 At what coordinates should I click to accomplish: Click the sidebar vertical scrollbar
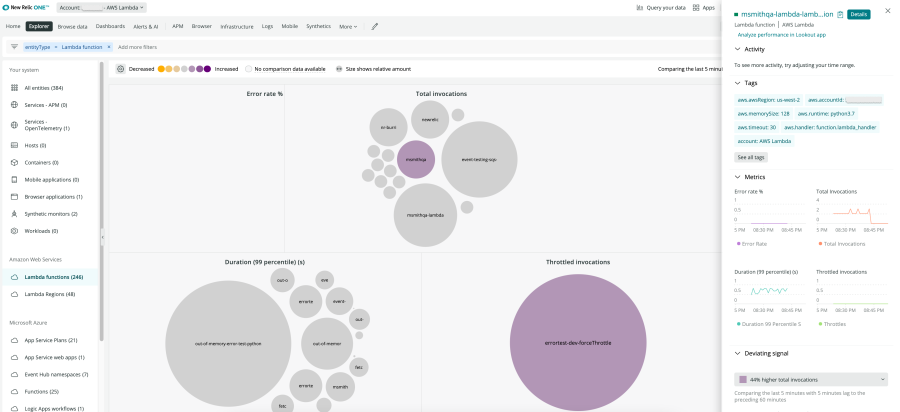click(102, 201)
